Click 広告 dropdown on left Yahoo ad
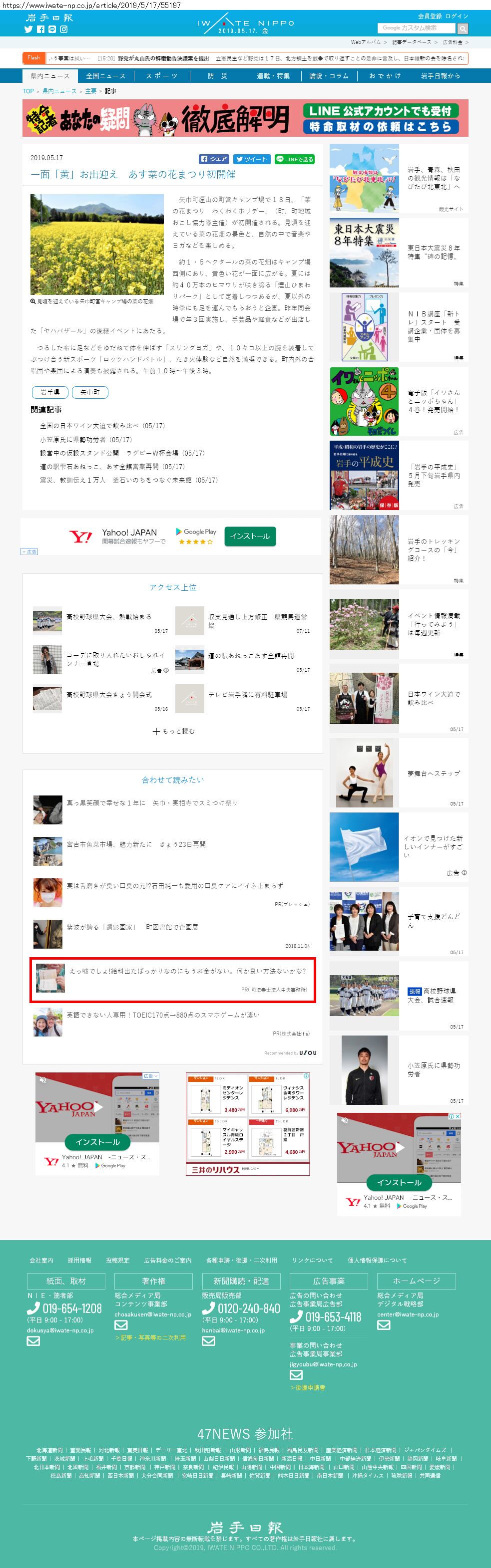This screenshot has width=491, height=1568. 150,1076
